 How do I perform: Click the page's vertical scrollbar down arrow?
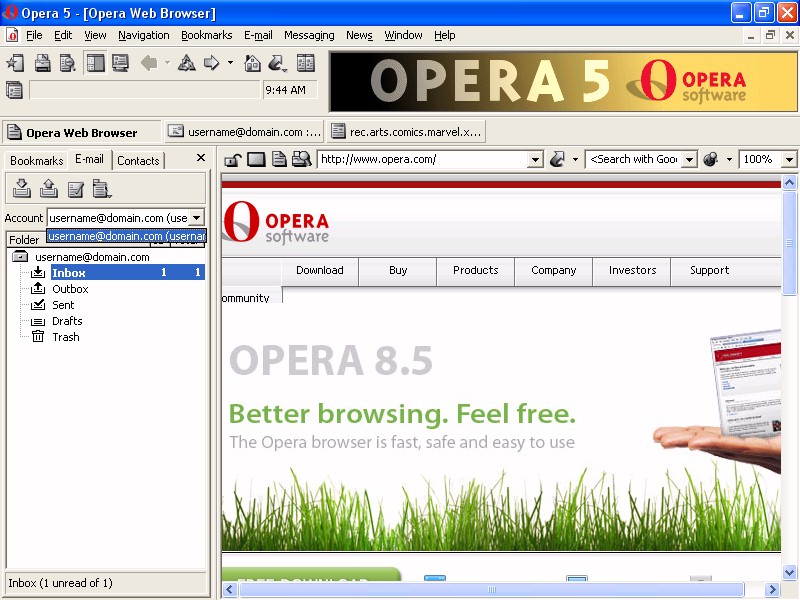coord(789,572)
